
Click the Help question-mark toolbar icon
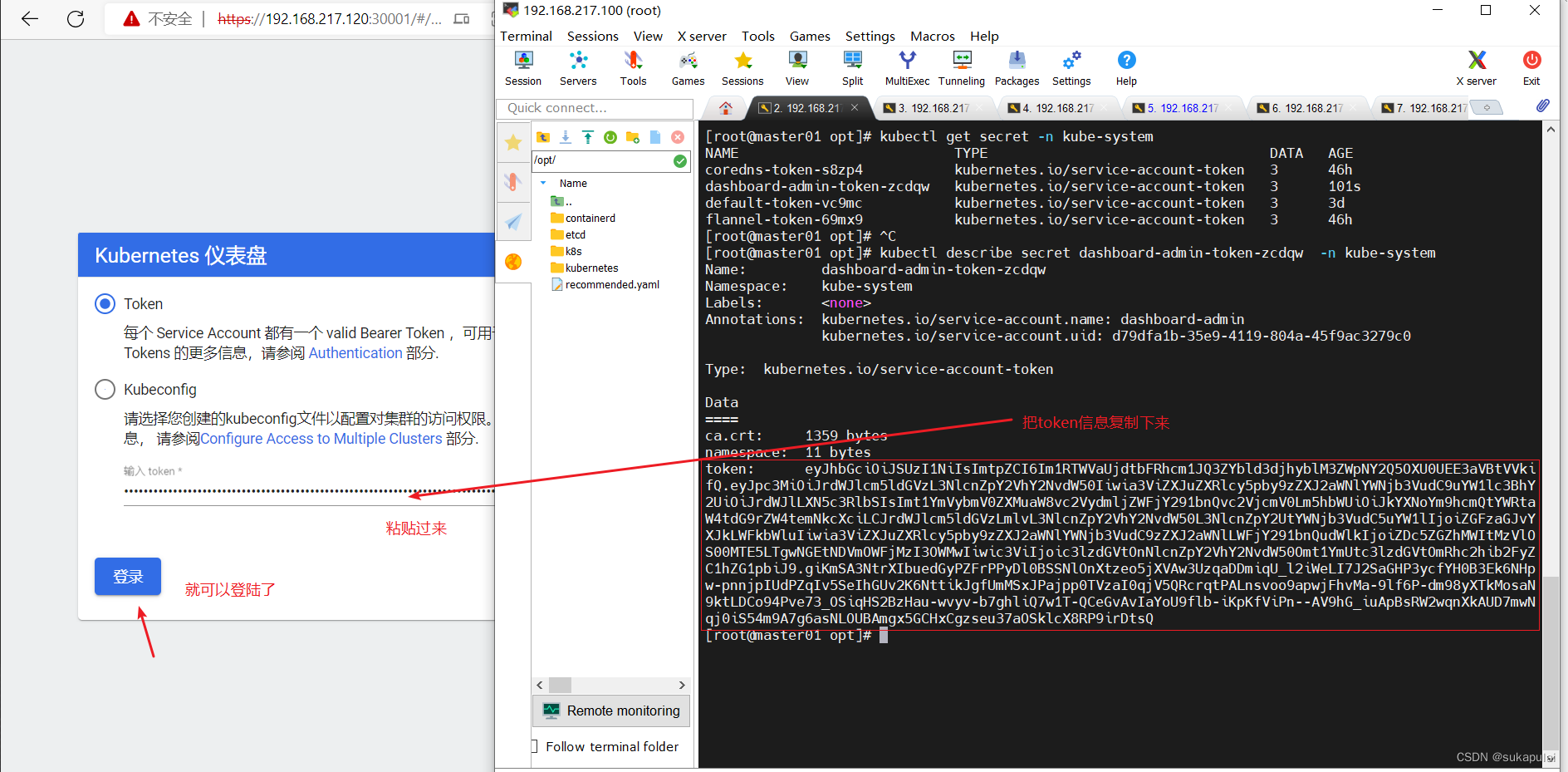tap(1126, 68)
